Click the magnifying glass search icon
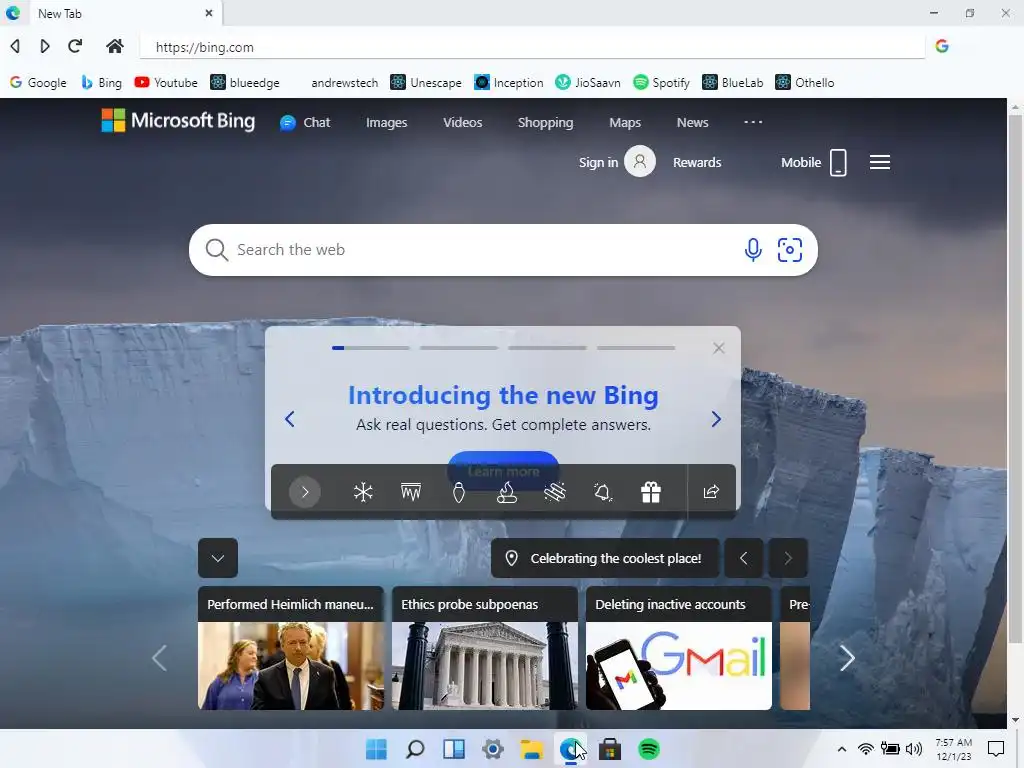The image size is (1024, 768). click(216, 250)
